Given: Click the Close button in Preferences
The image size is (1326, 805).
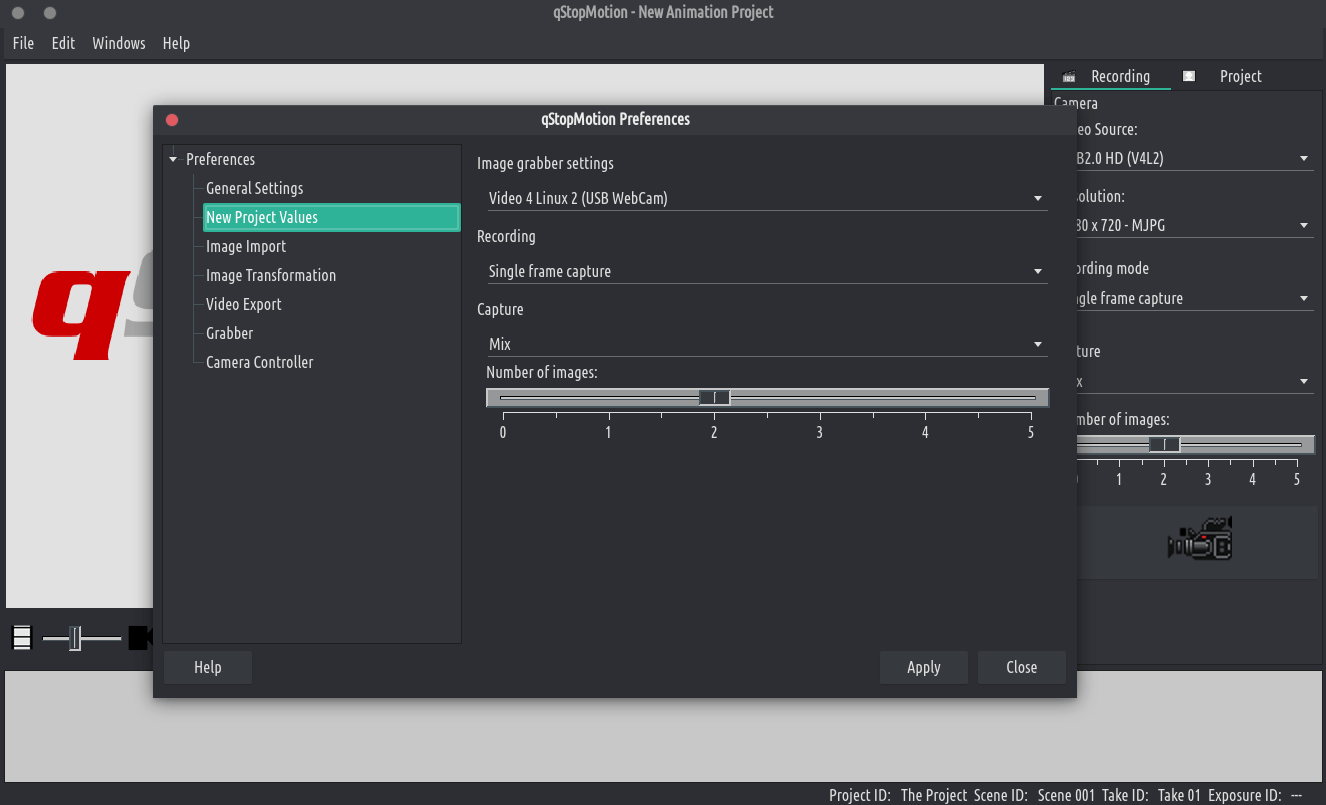Looking at the screenshot, I should point(1022,667).
